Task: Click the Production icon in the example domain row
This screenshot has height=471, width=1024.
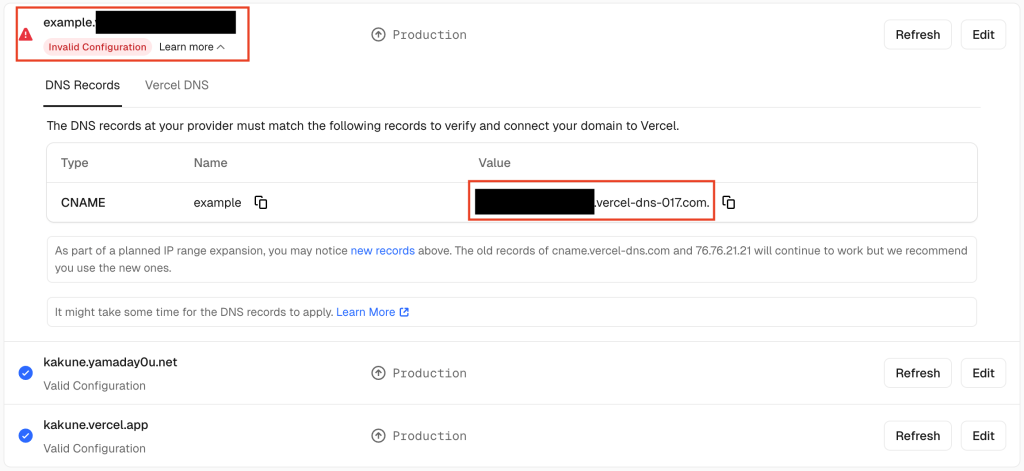Action: pyautogui.click(x=378, y=35)
